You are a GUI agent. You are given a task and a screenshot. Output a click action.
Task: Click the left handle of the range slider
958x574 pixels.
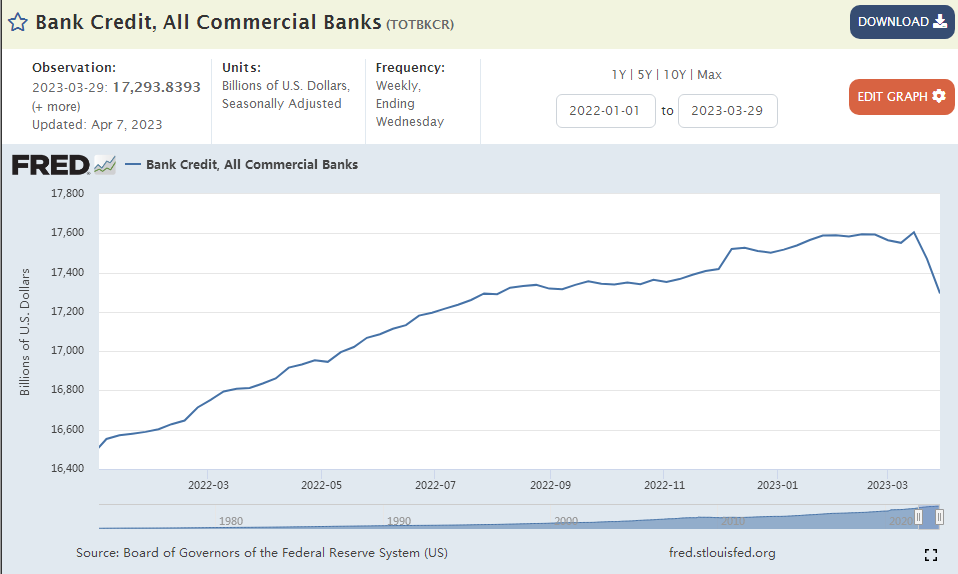click(x=918, y=517)
